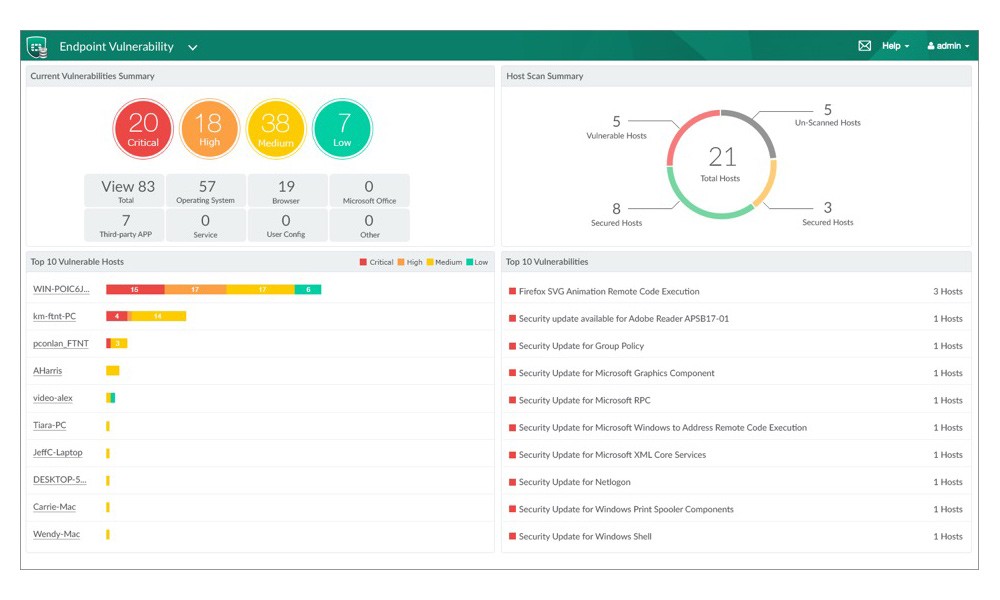Viewport: 1000px width, 600px height.
Task: Click the 8 Secured Hosts label
Action: click(616, 214)
